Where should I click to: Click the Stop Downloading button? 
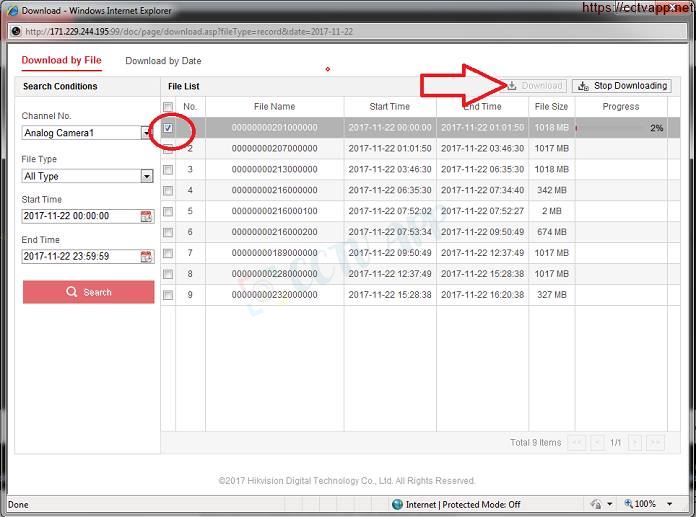(x=621, y=86)
